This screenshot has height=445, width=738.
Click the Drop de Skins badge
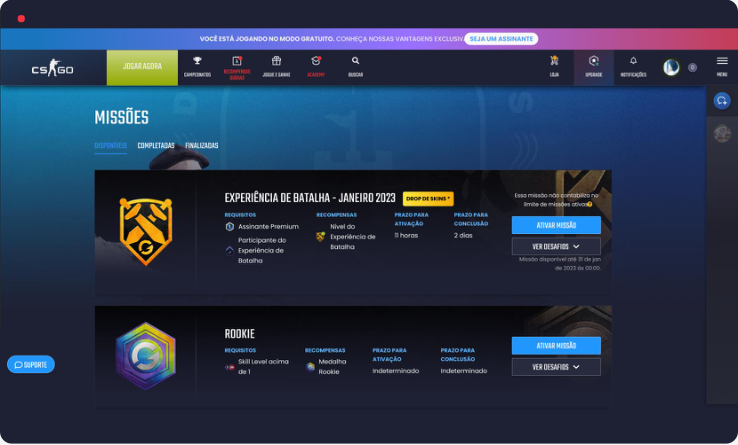[428, 199]
